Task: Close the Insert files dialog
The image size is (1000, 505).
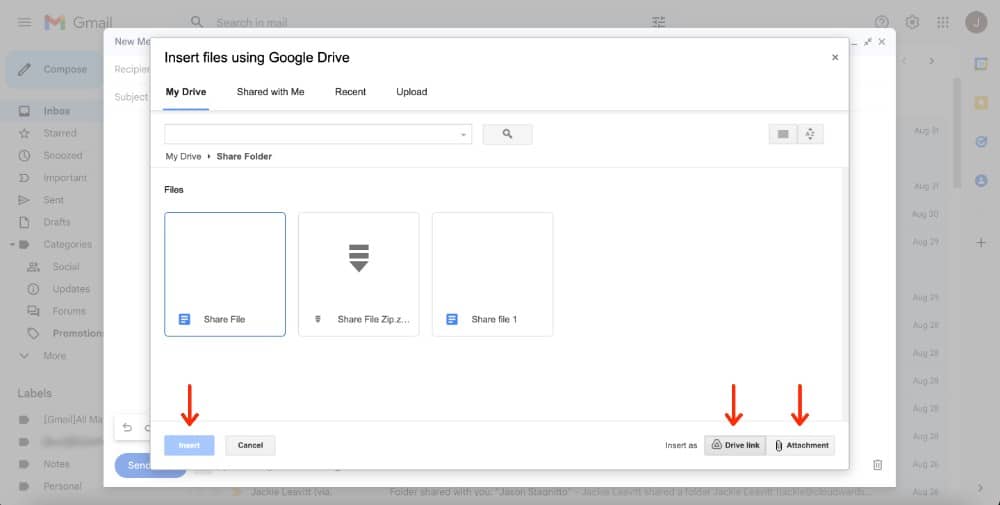Action: pyautogui.click(x=835, y=57)
